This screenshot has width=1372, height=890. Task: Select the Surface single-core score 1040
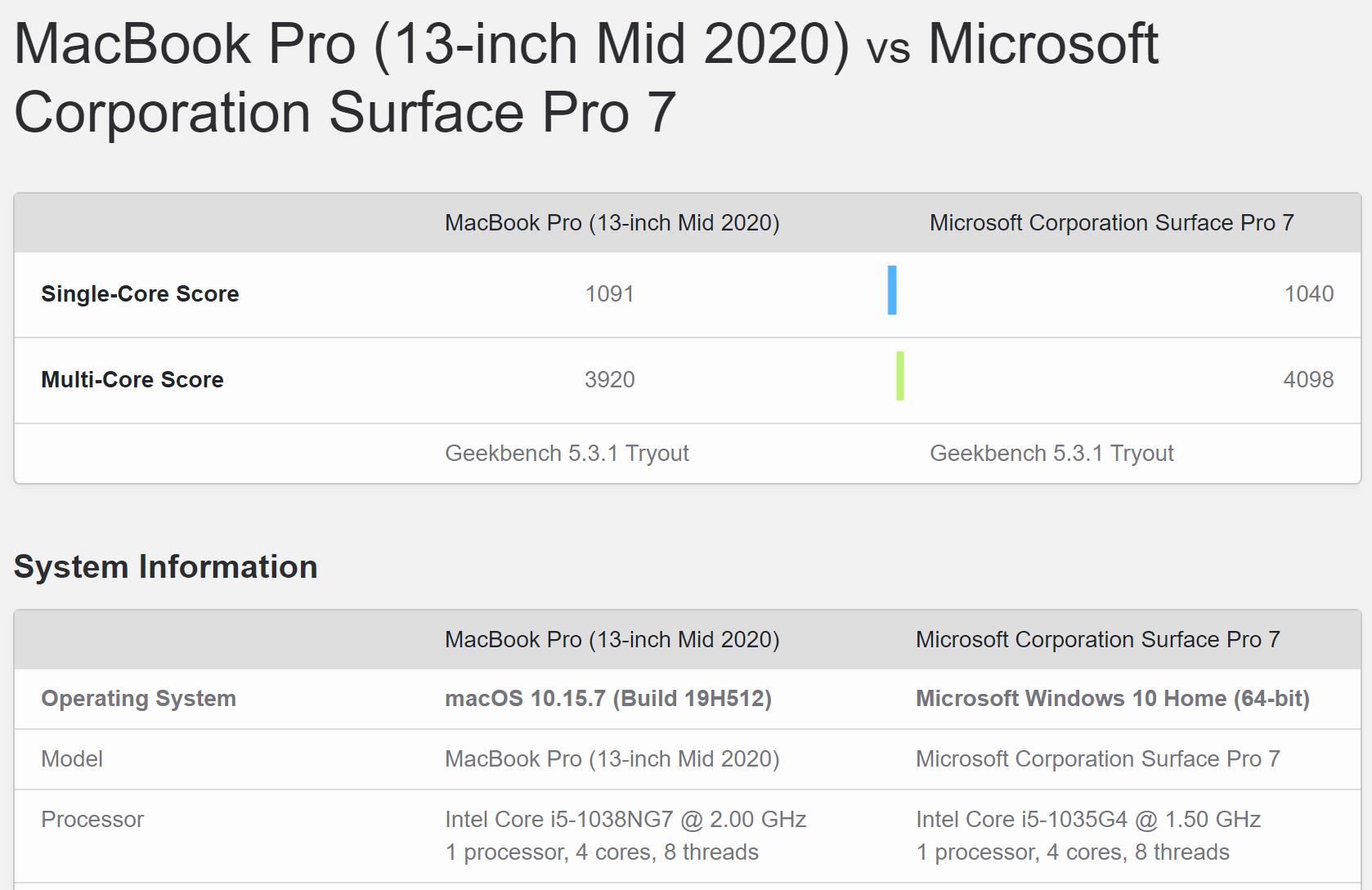[x=1308, y=294]
